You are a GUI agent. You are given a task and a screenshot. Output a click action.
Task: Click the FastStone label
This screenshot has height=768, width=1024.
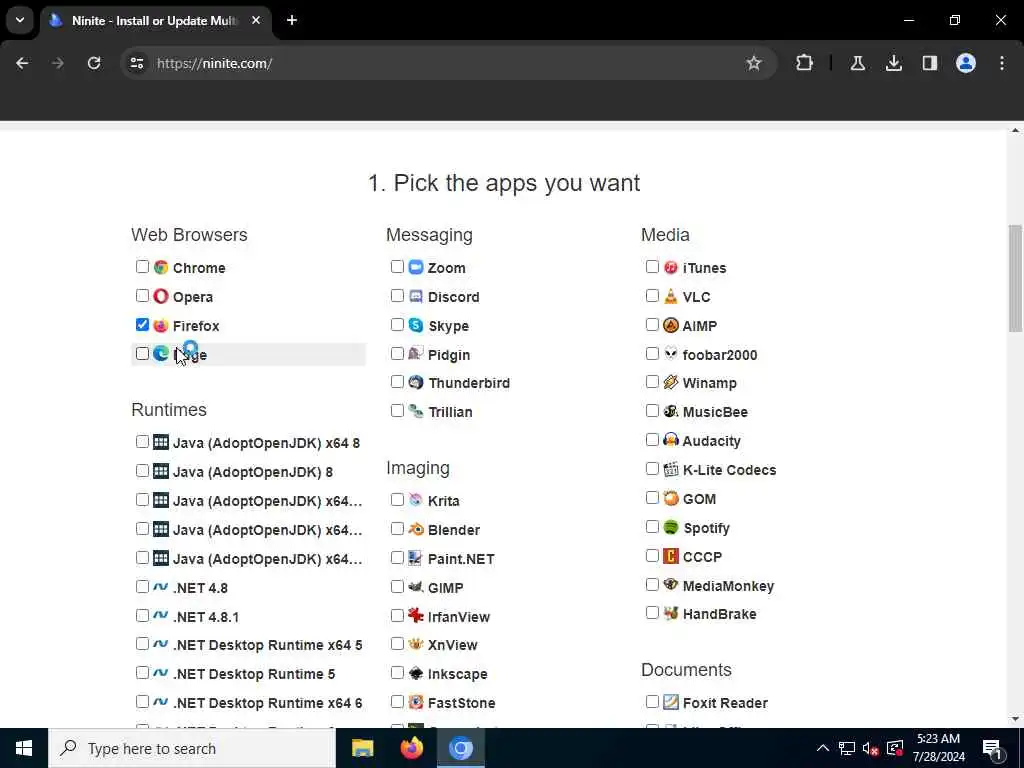[462, 703]
